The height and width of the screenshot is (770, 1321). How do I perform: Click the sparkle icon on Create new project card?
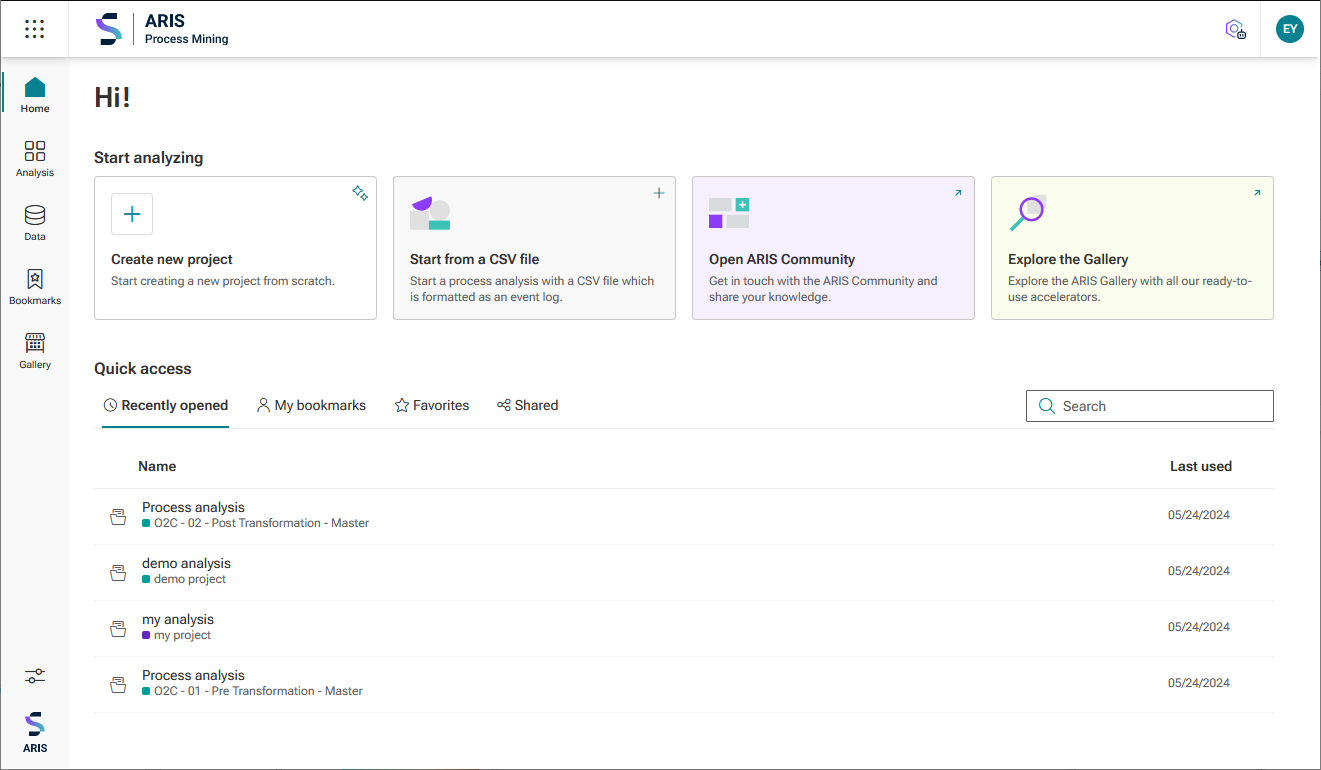tap(360, 193)
